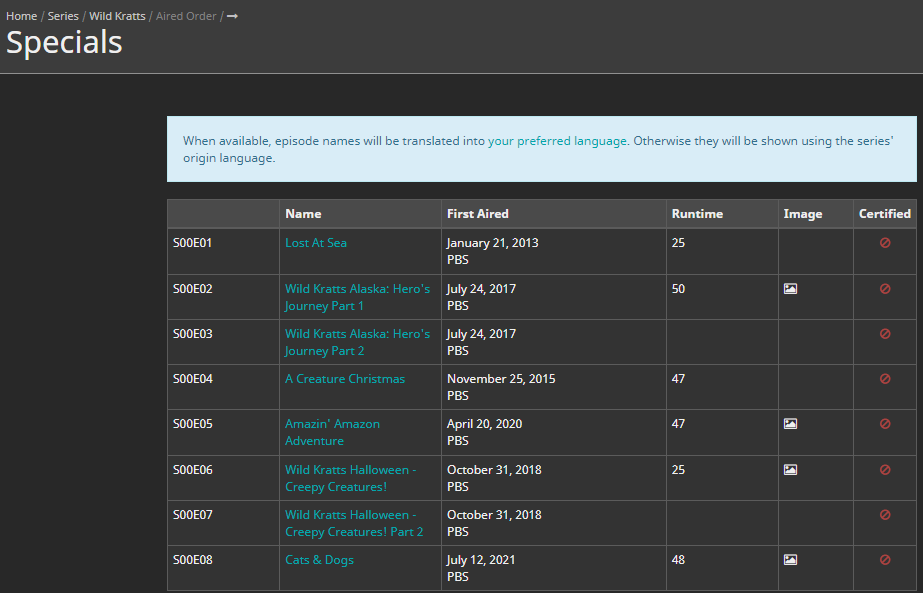Click not-certified icon in Lost At Sea row
Screen dimensions: 923x593
click(885, 243)
